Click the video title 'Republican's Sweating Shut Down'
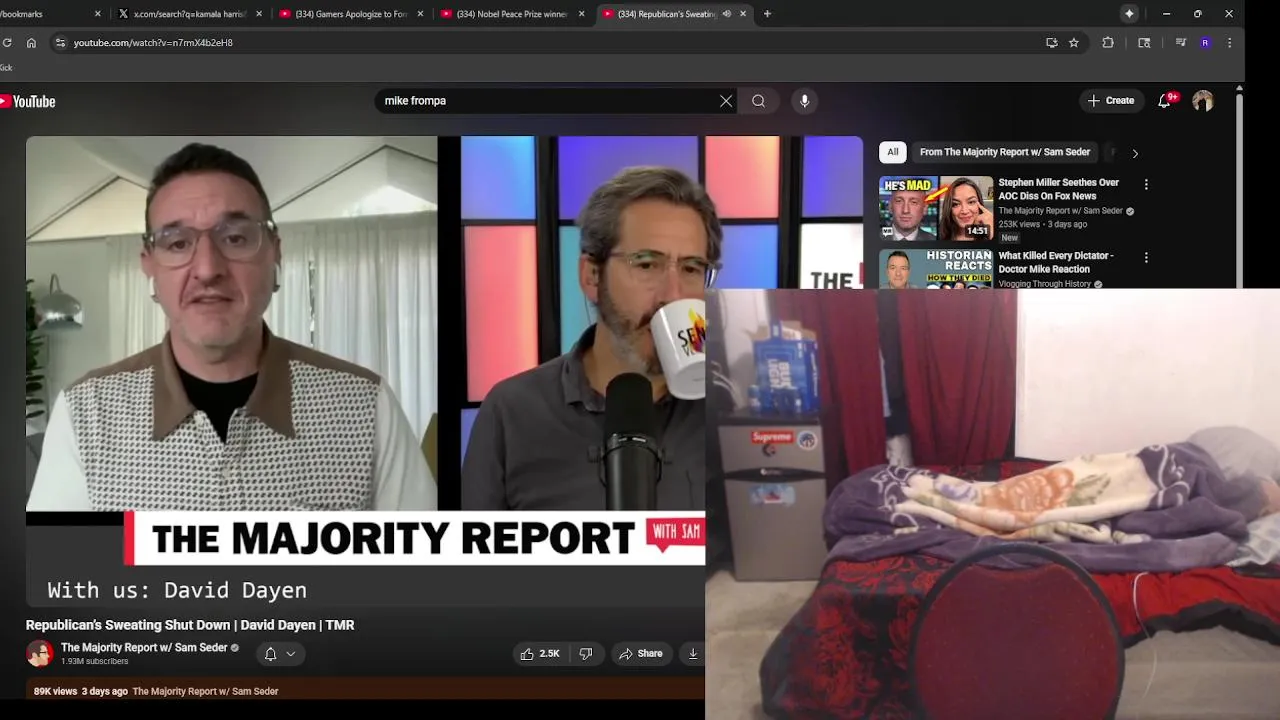Image resolution: width=1280 pixels, height=720 pixels. coord(190,625)
